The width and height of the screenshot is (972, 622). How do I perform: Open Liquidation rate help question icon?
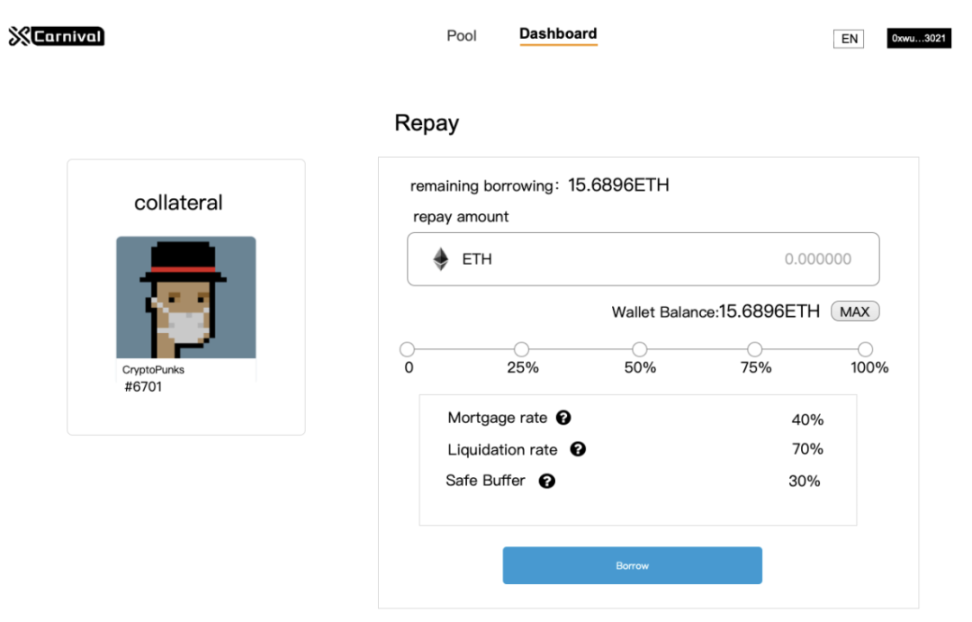[x=578, y=450]
